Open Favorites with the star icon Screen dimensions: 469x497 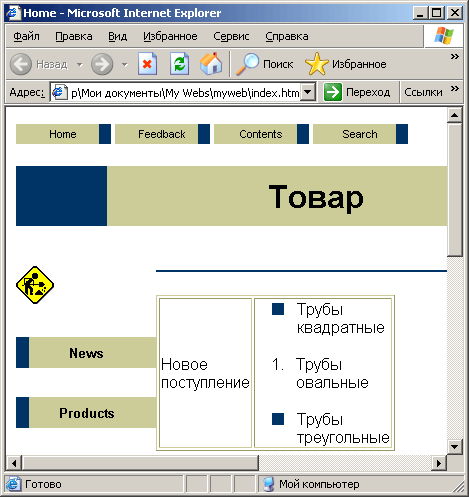point(316,64)
